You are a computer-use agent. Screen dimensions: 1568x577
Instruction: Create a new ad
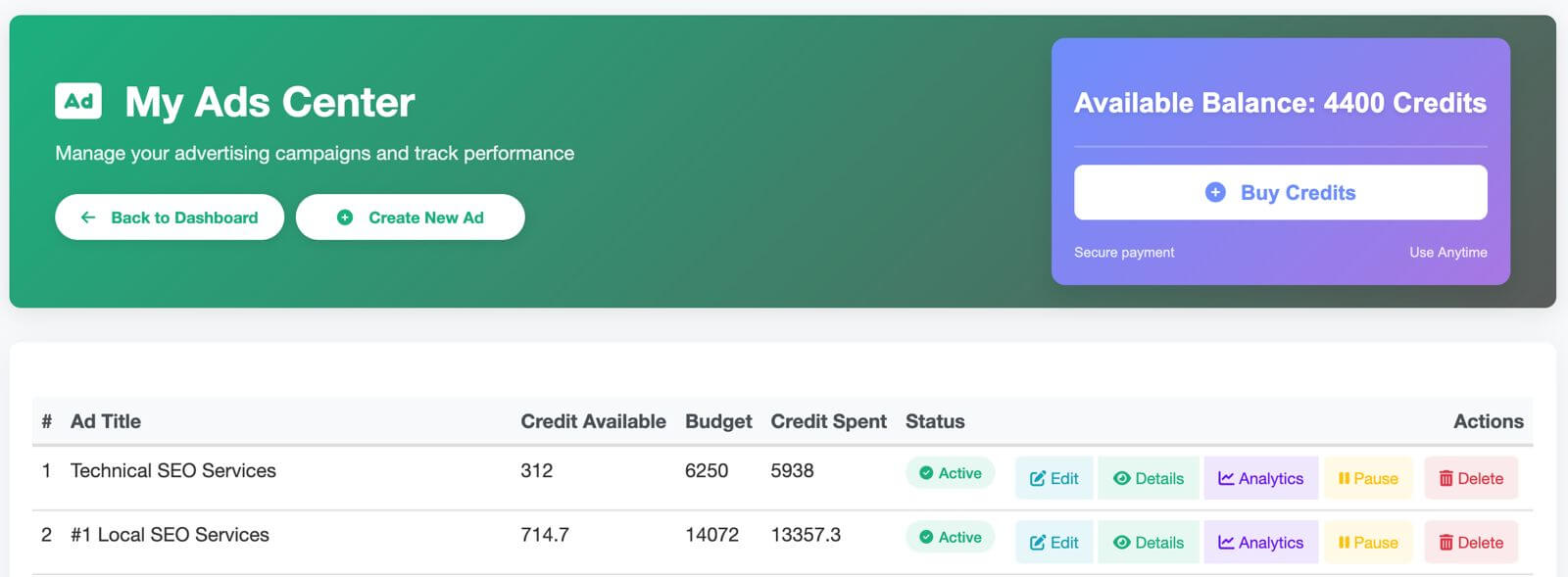click(x=411, y=217)
